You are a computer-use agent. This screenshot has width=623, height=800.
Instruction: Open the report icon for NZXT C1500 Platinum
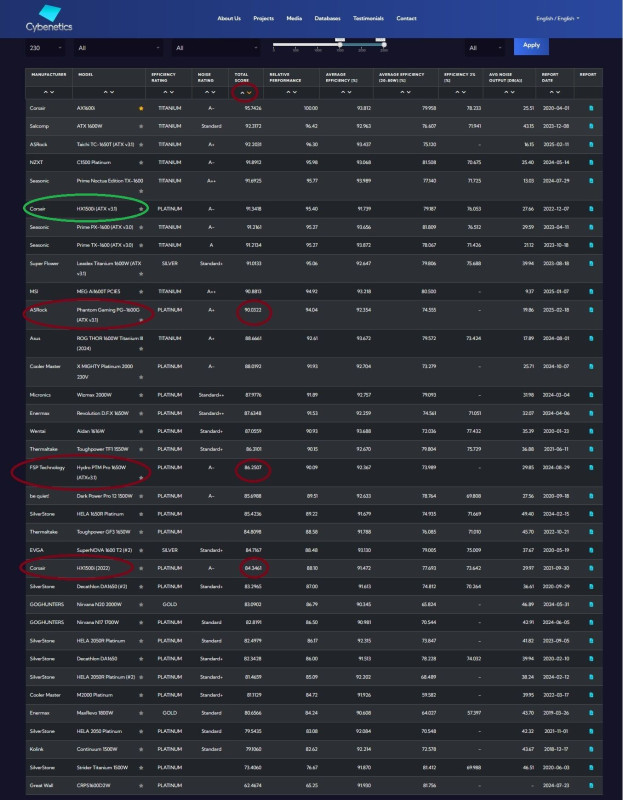coord(591,162)
